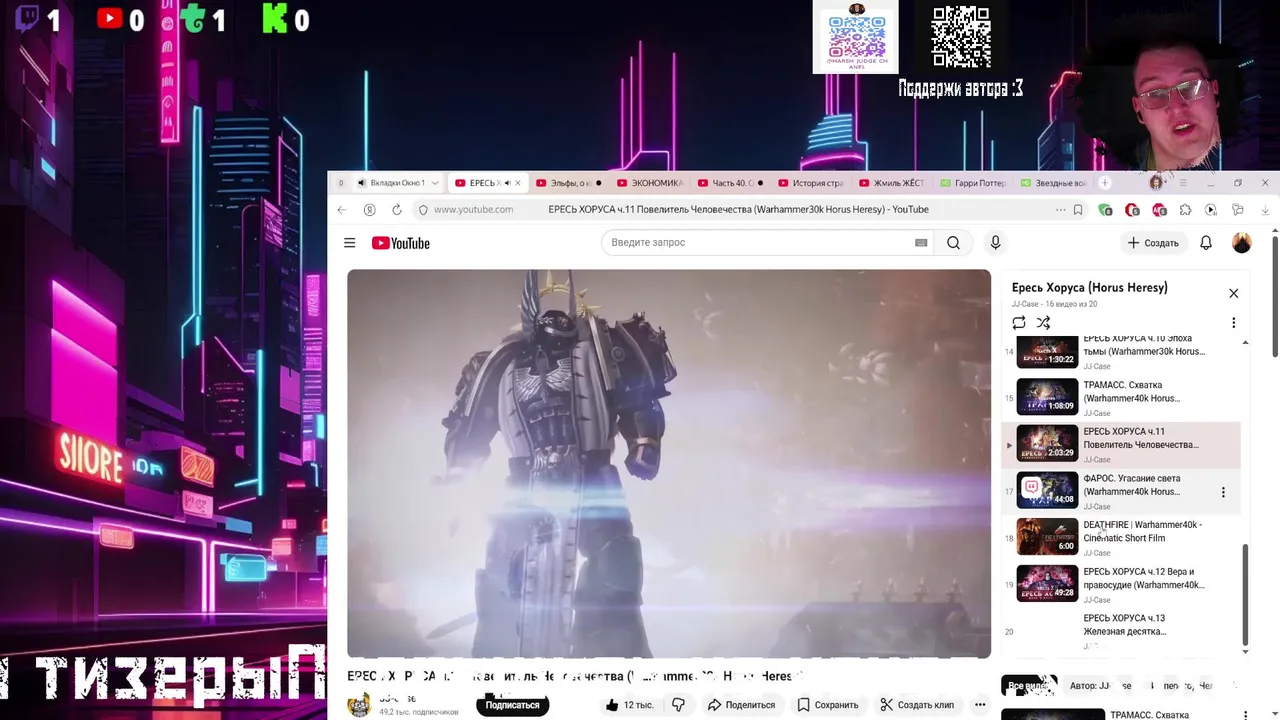1280x720 pixels.
Task: Click the video player area
Action: tap(669, 463)
